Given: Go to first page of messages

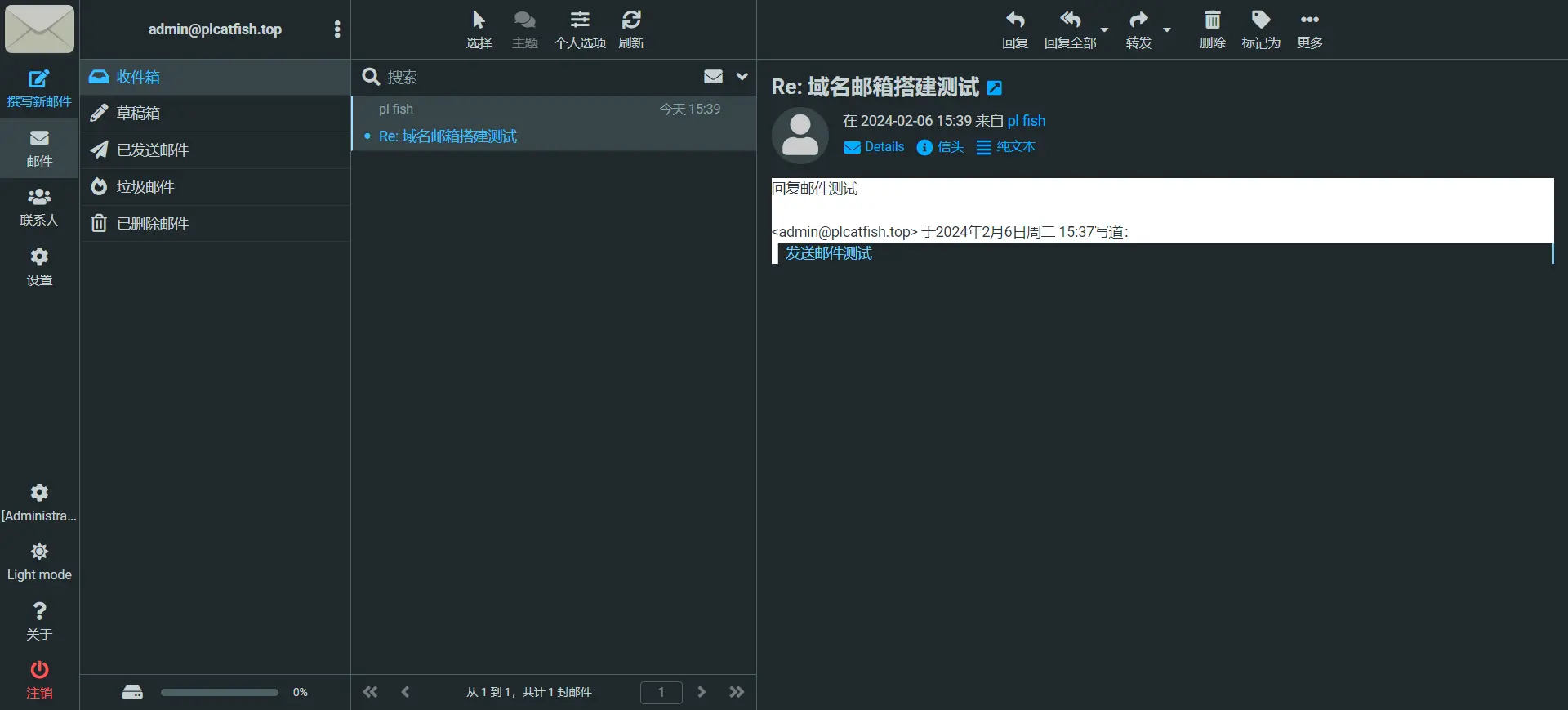Looking at the screenshot, I should point(371,692).
